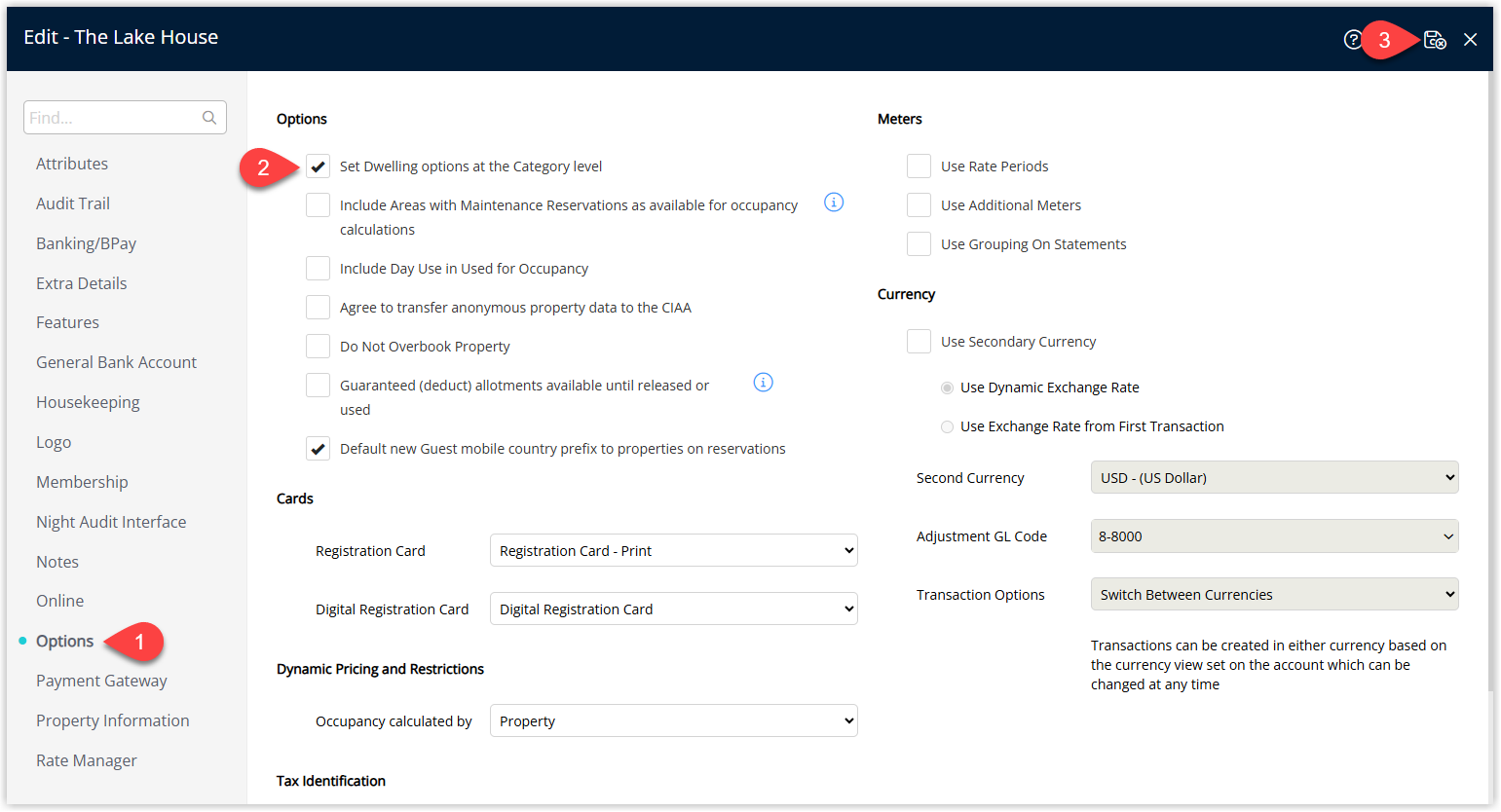
Task: Open Audit Trail section
Action: [x=73, y=203]
